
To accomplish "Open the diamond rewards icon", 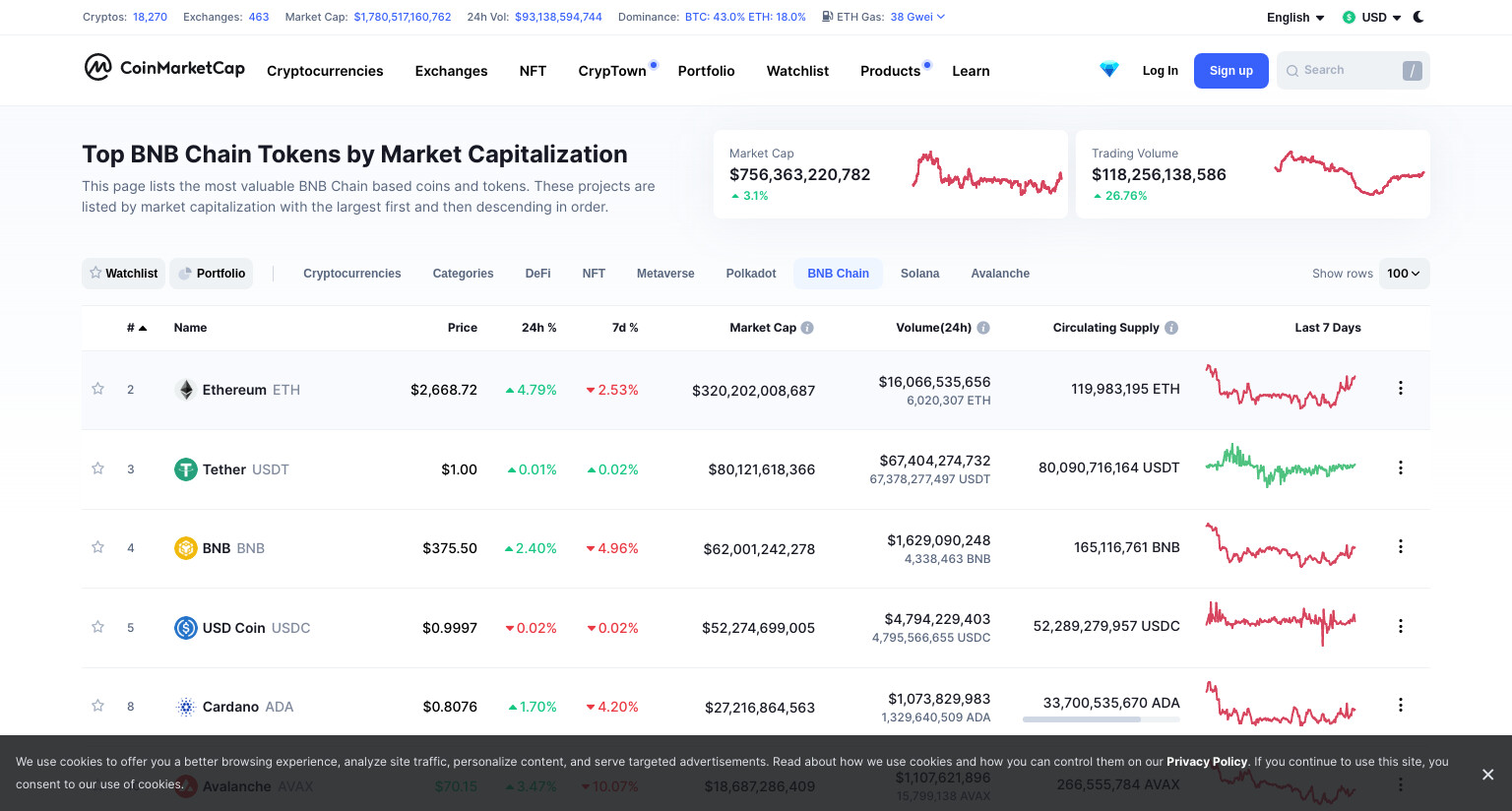I will point(1109,70).
